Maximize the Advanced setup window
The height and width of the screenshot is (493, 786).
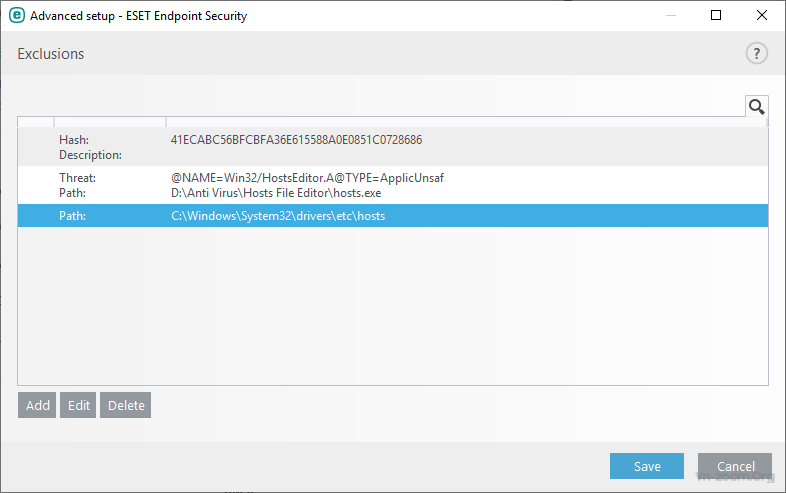pyautogui.click(x=716, y=16)
